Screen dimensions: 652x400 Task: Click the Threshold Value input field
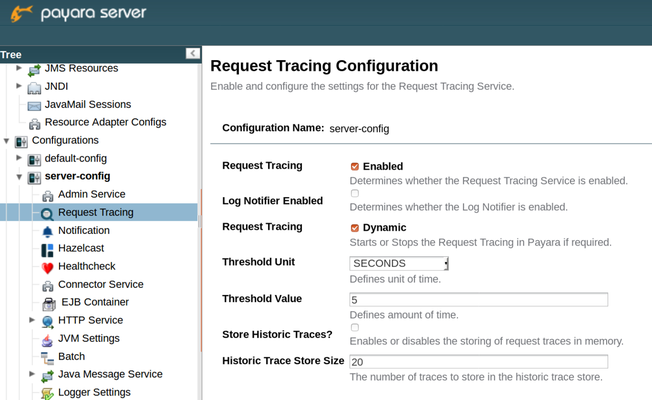click(x=478, y=300)
